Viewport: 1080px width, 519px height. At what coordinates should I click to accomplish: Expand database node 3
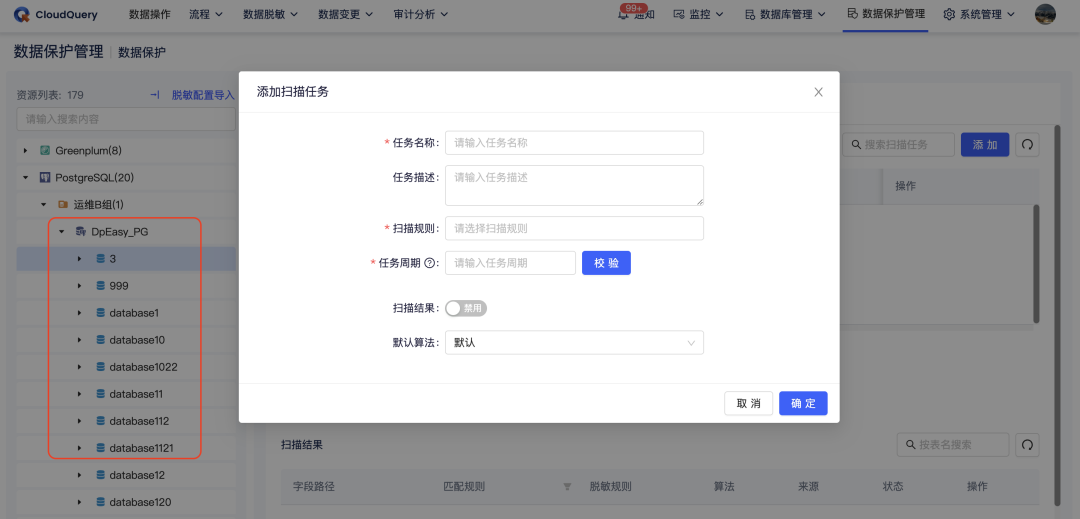pyautogui.click(x=79, y=259)
